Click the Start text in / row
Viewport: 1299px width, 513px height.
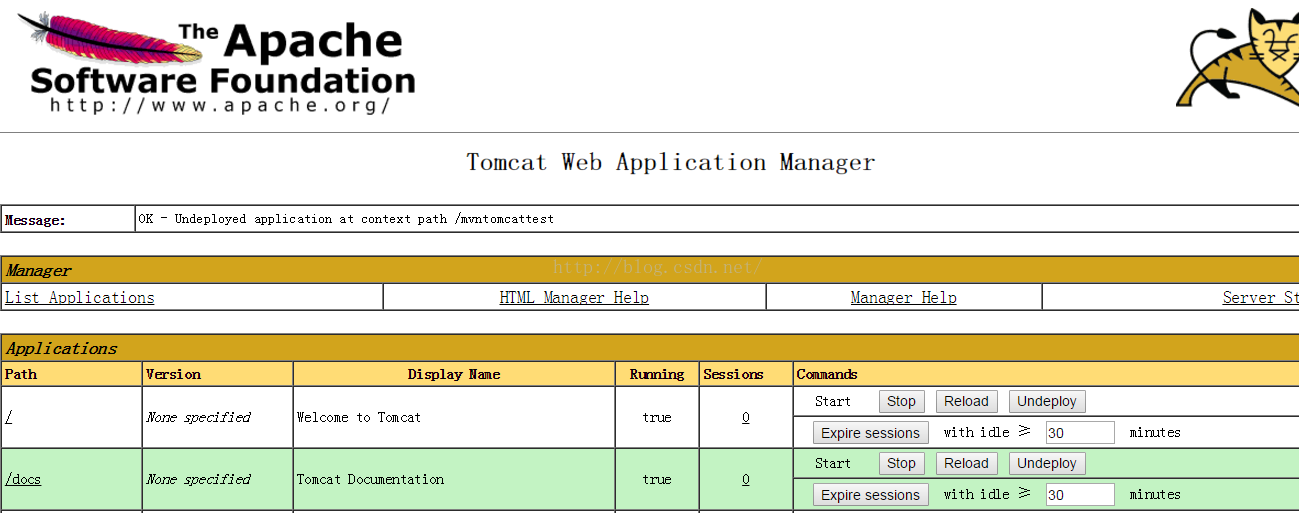point(833,401)
